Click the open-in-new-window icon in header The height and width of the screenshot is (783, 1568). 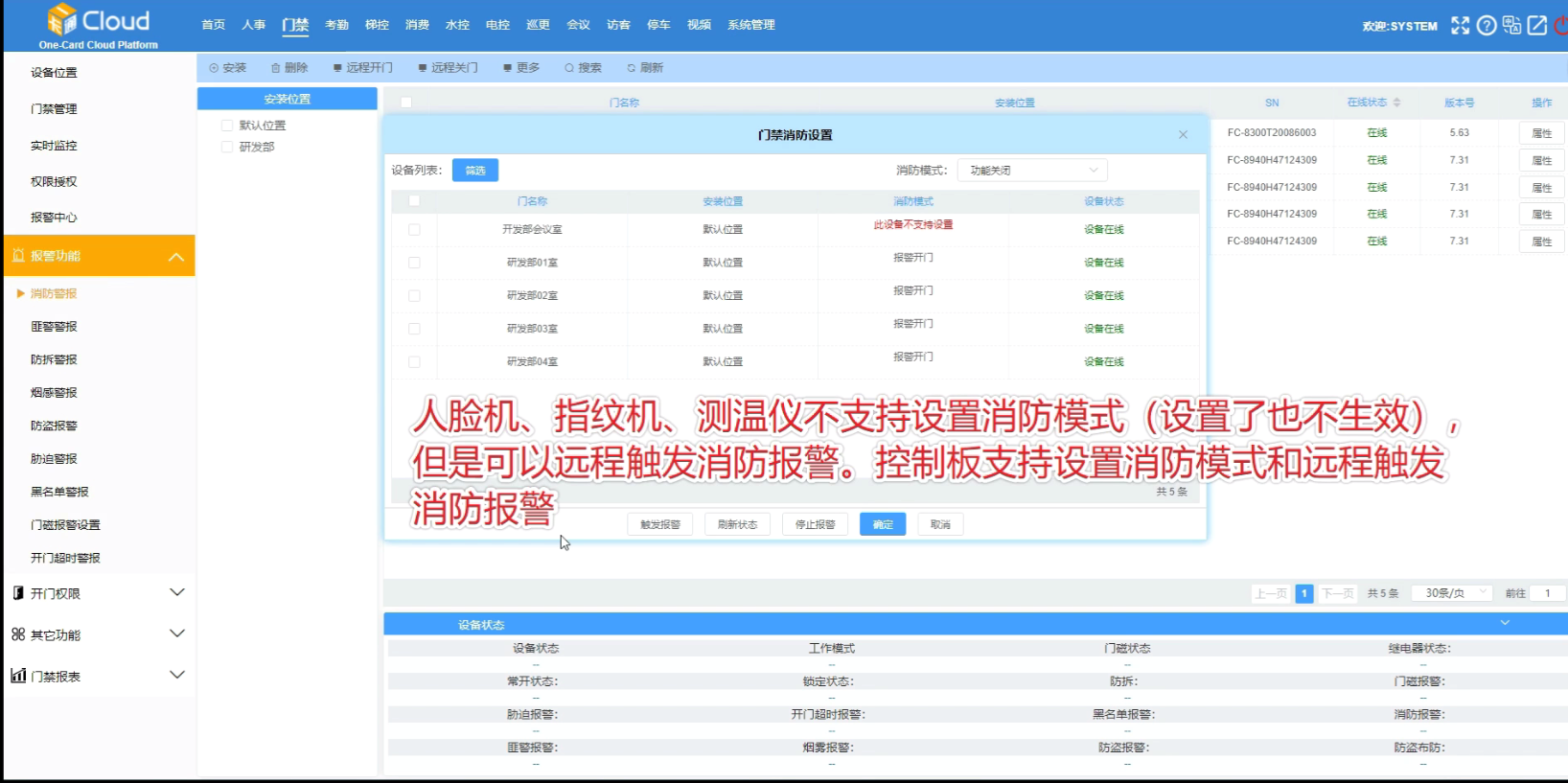click(1537, 26)
